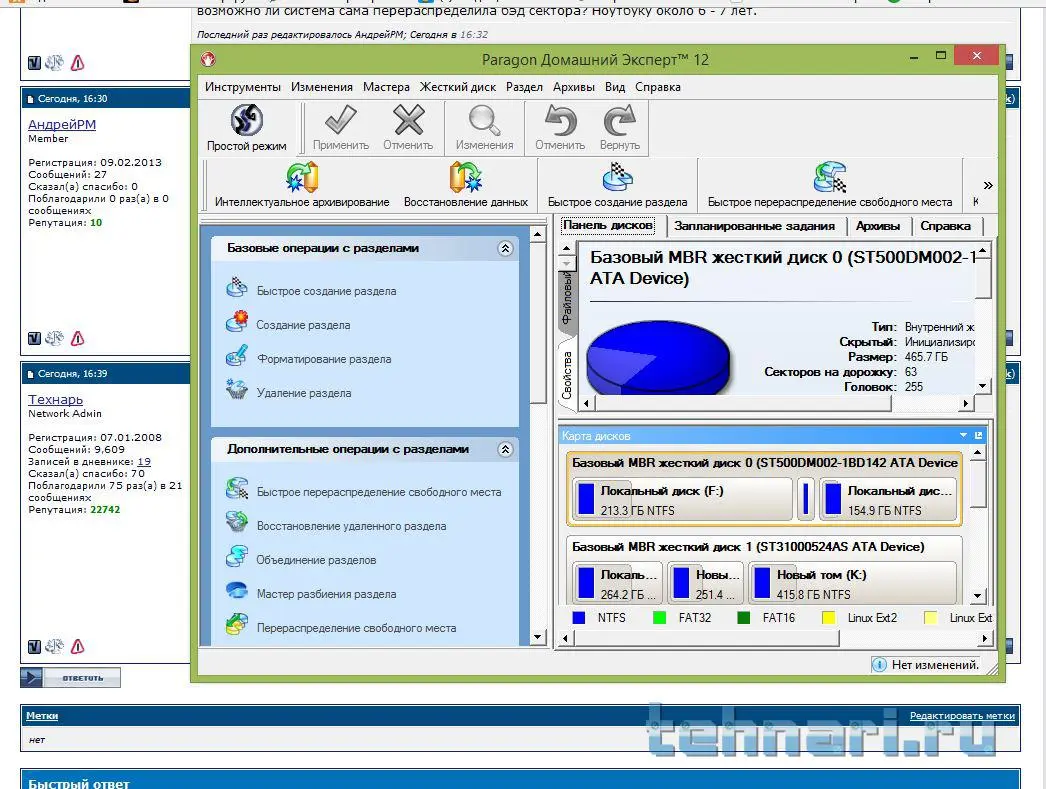Click report warning icon under Технарь post
This screenshot has width=1046, height=789.
[x=77, y=646]
